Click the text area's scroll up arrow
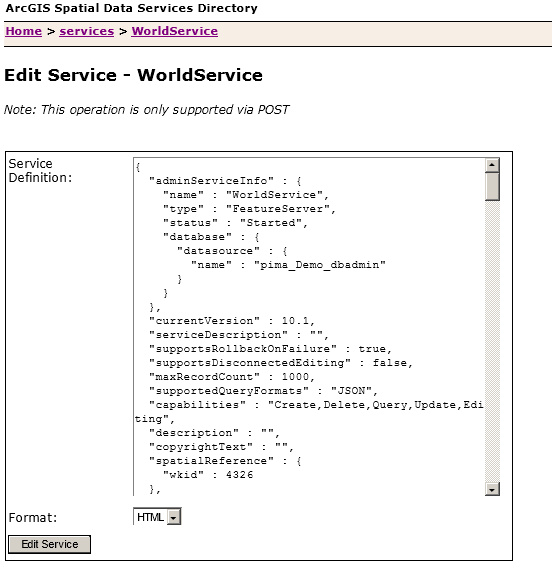The image size is (552, 570). pos(492,165)
